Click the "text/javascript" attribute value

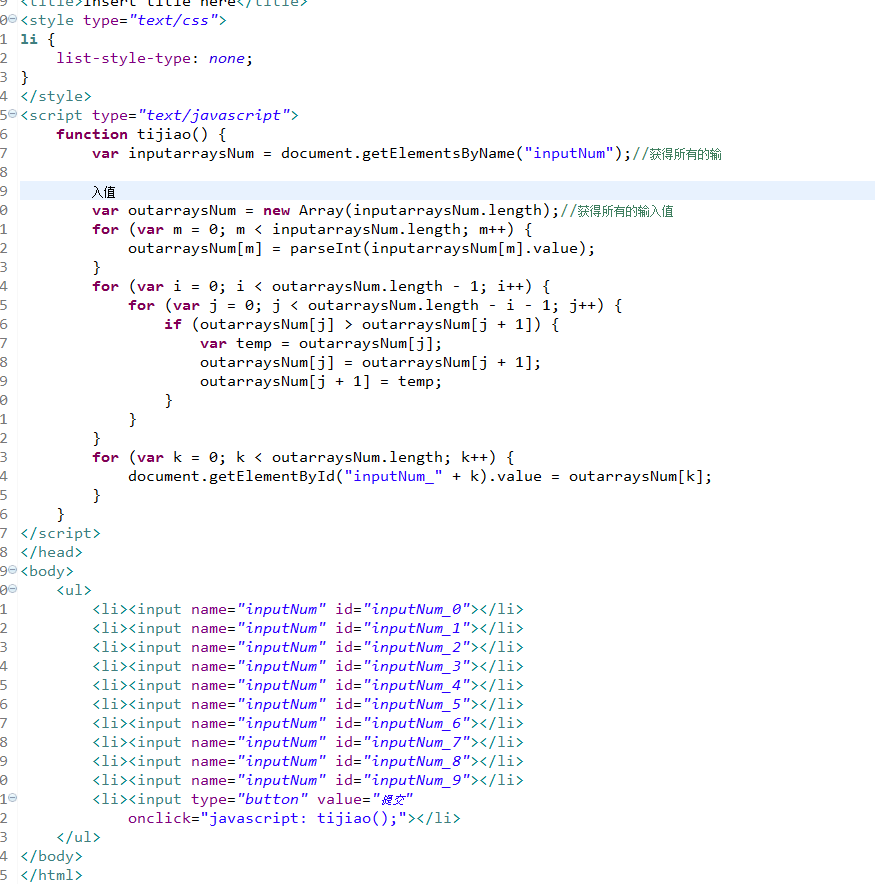click(214, 116)
